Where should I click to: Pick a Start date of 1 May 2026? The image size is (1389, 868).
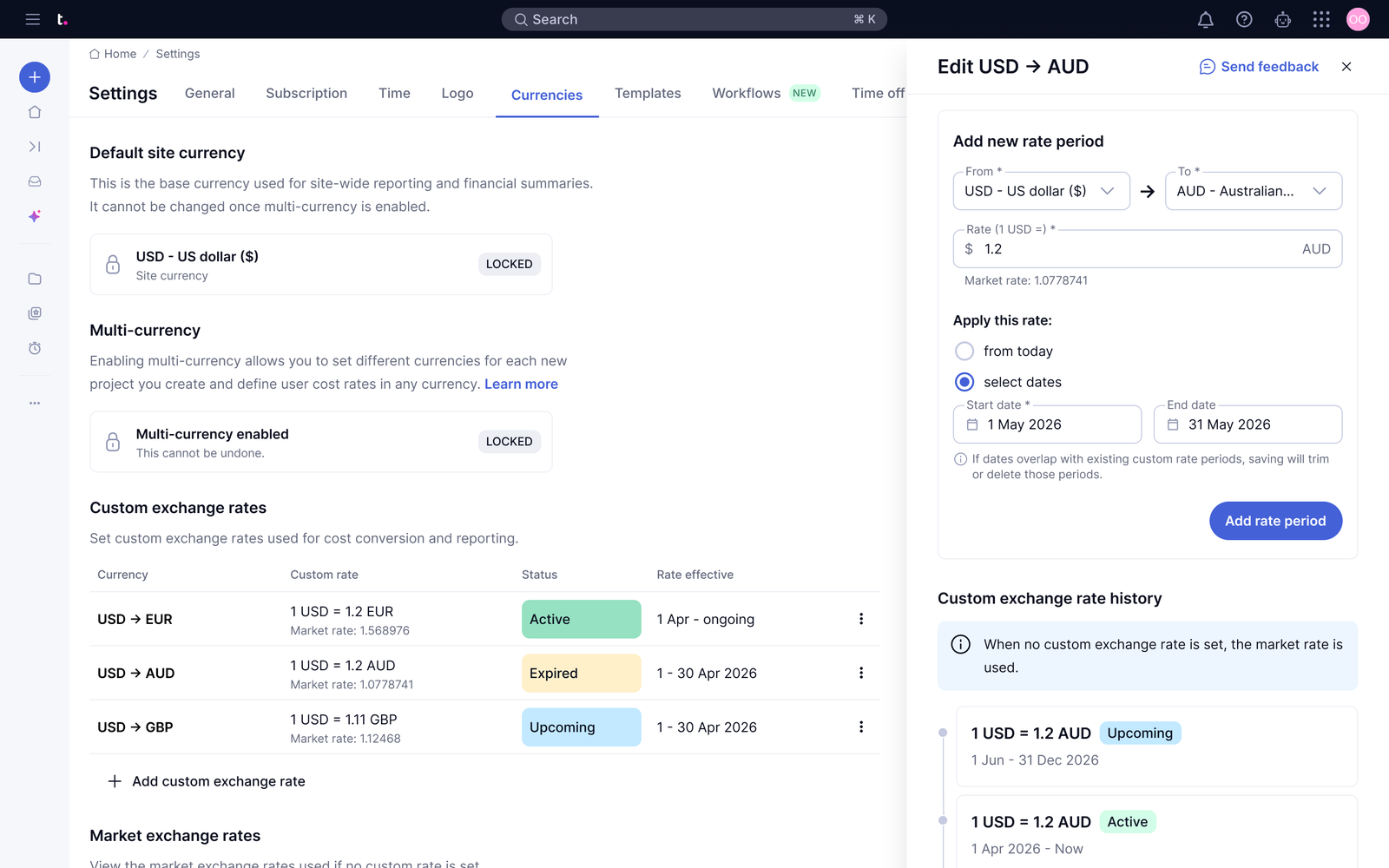click(x=1047, y=424)
